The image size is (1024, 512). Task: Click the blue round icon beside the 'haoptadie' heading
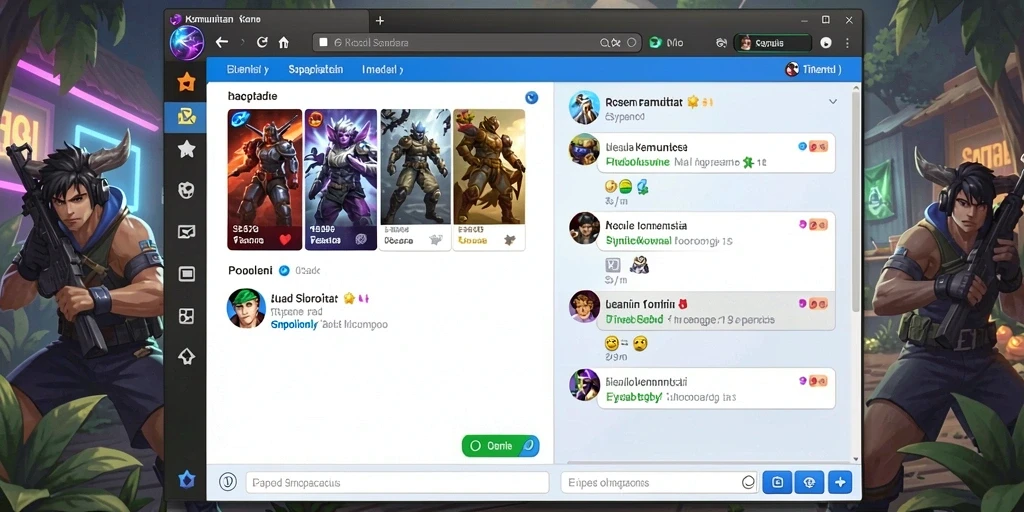(x=532, y=97)
